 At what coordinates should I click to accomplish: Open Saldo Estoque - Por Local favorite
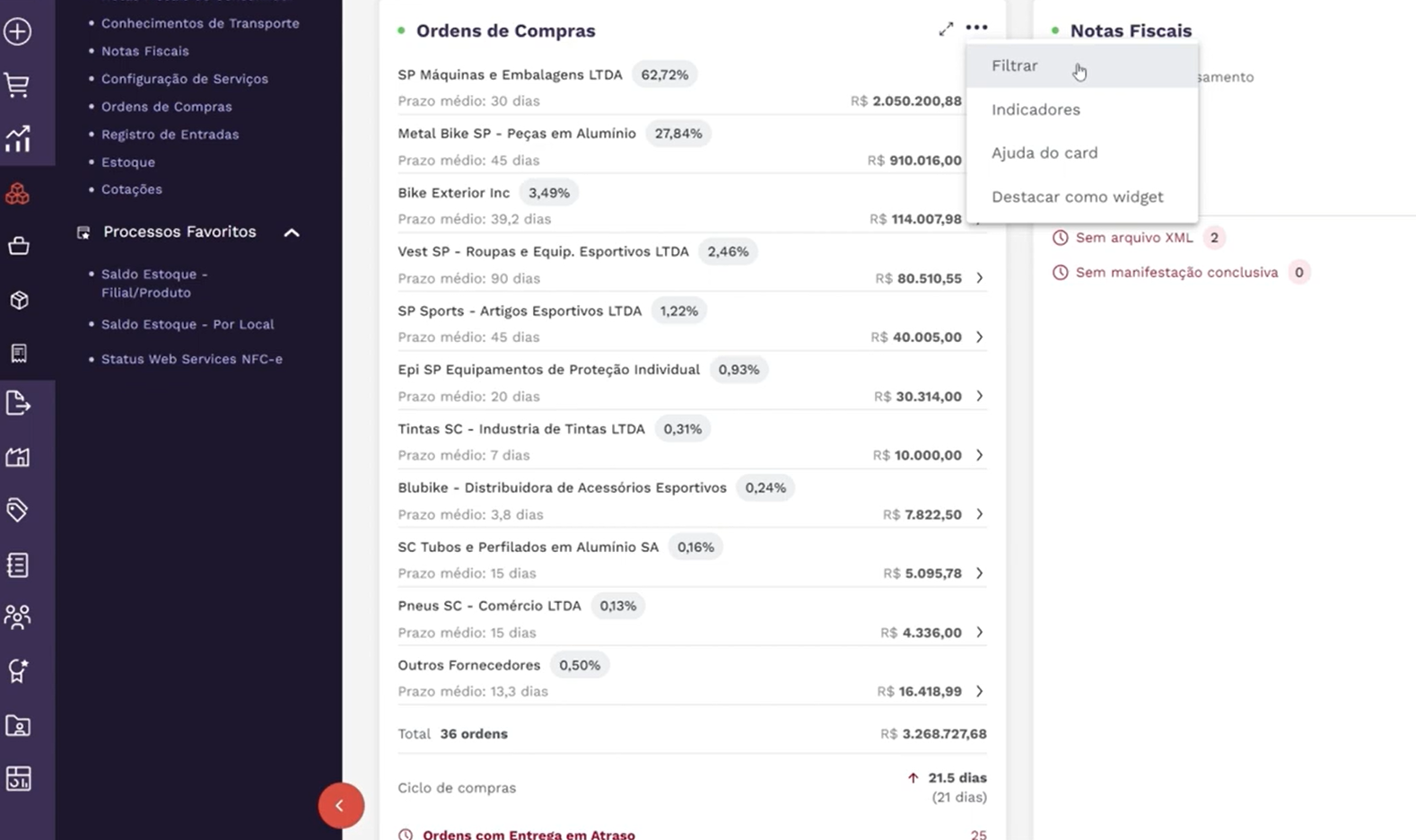[188, 324]
